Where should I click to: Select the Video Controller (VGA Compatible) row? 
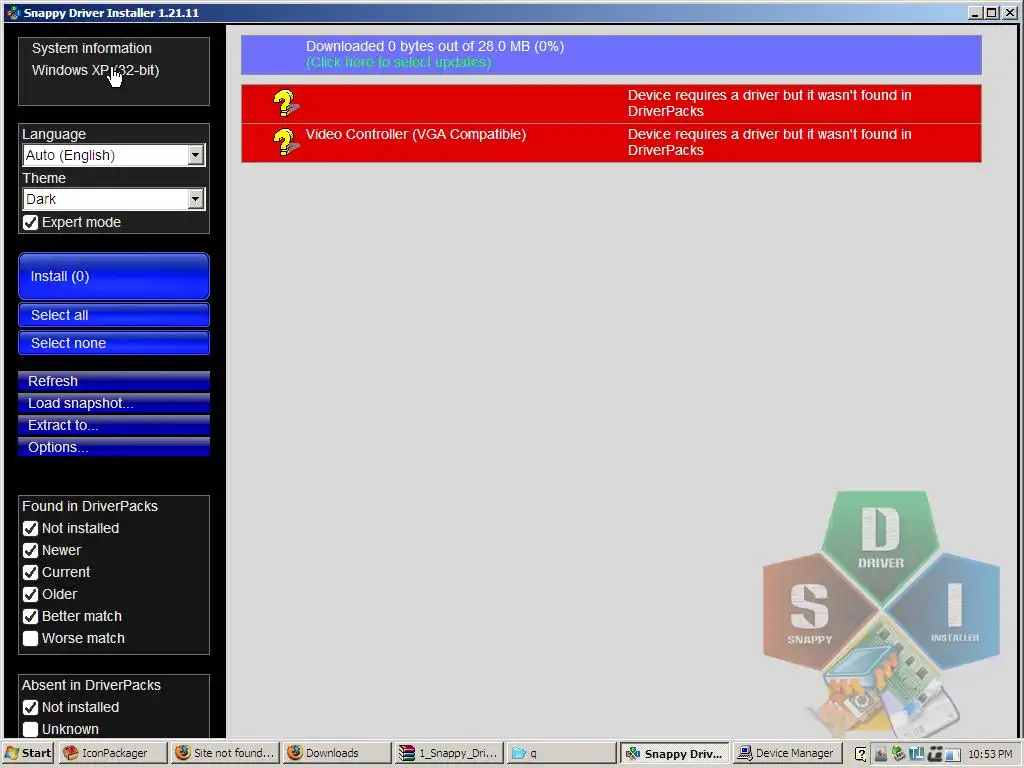click(x=611, y=142)
